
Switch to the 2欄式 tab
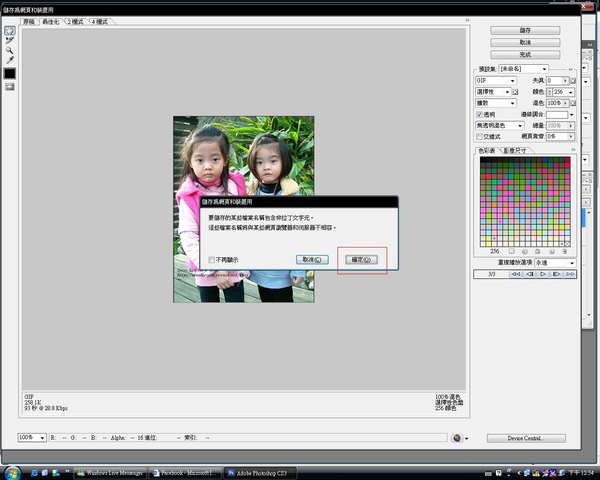[x=75, y=22]
